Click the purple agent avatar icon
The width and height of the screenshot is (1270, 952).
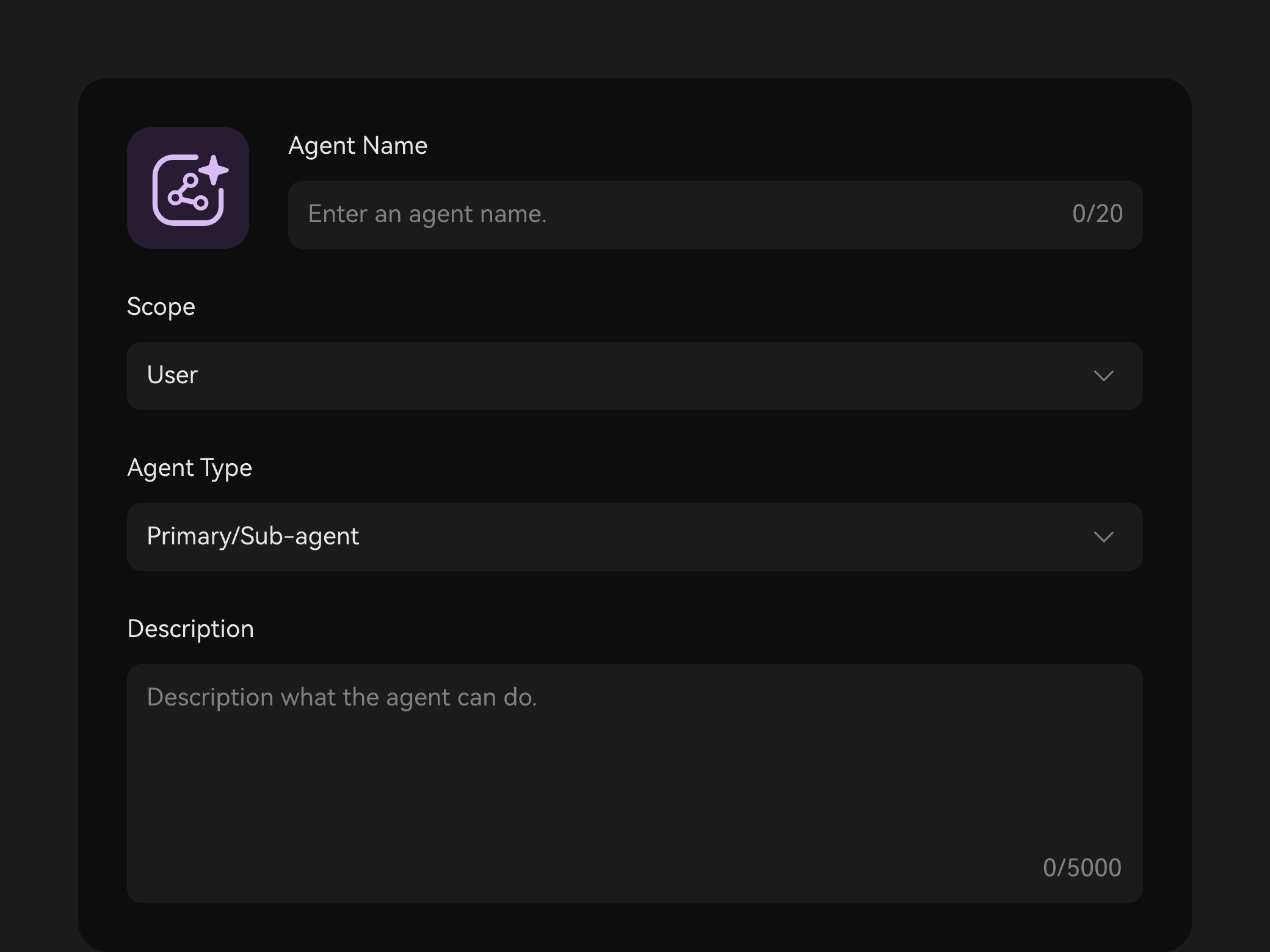(188, 188)
